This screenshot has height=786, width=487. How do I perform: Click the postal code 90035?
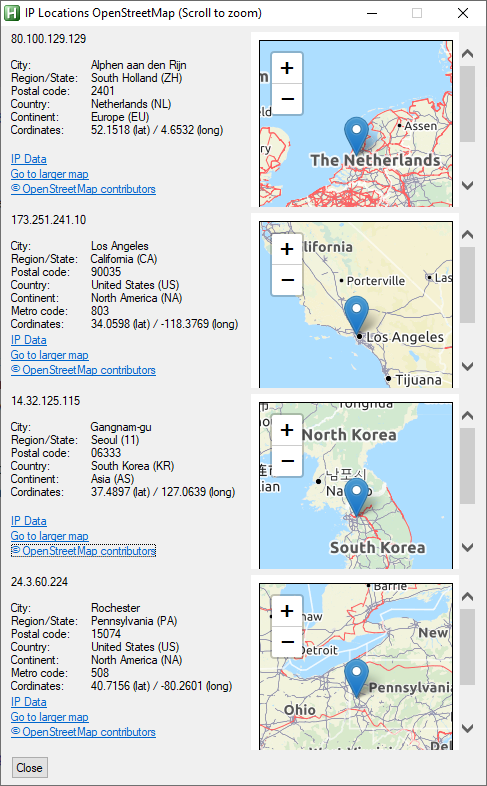[x=106, y=272]
